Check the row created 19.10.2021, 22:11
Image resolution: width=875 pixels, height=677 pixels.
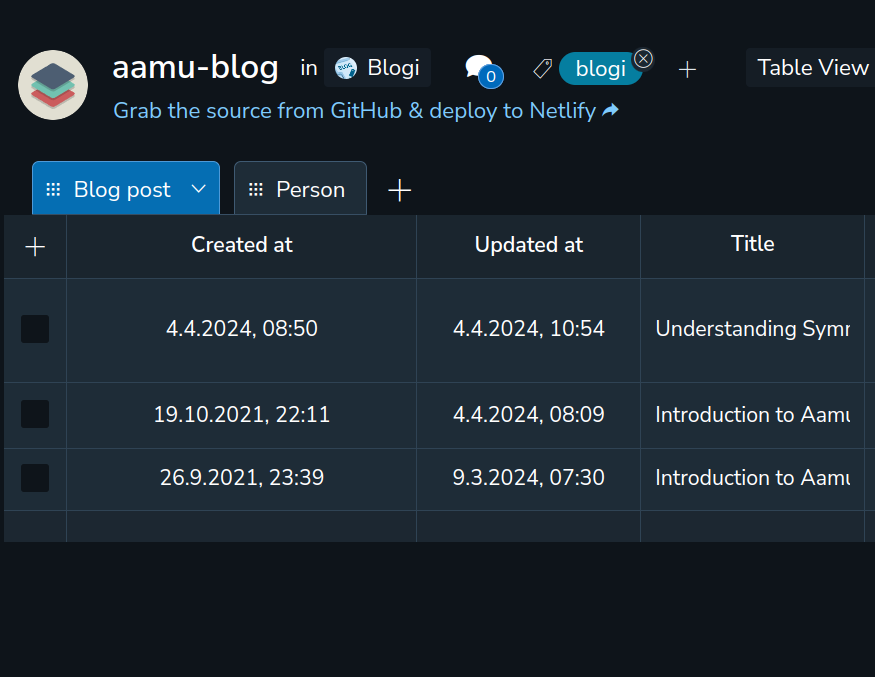(35, 414)
